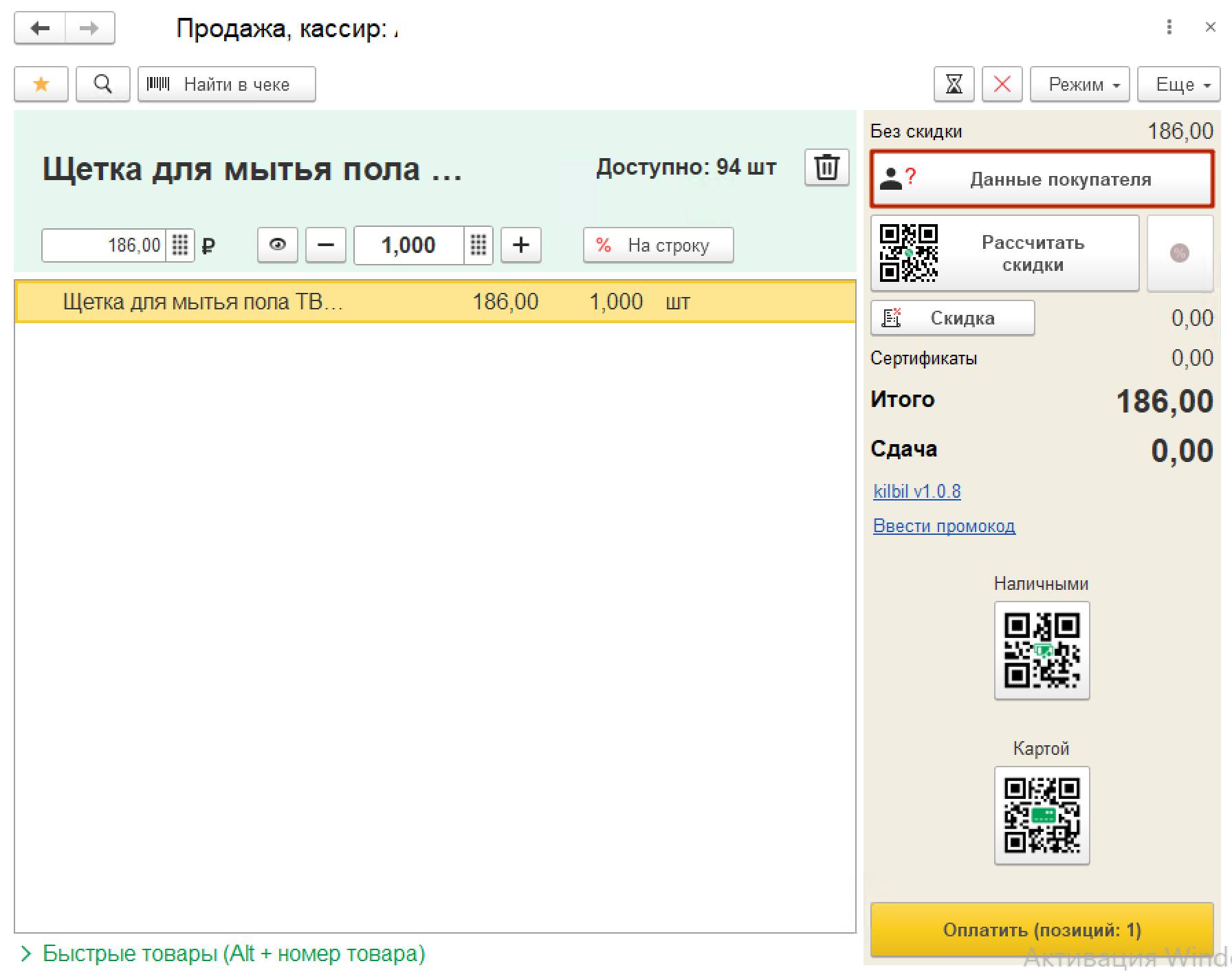The height and width of the screenshot is (979, 1232).
Task: Click 'Оплатить (позиций: 1)' button
Action: coord(1042,929)
